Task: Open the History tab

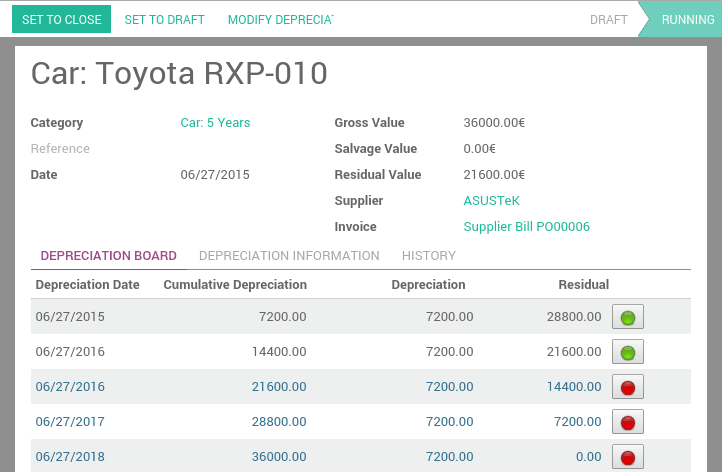Action: pos(428,256)
